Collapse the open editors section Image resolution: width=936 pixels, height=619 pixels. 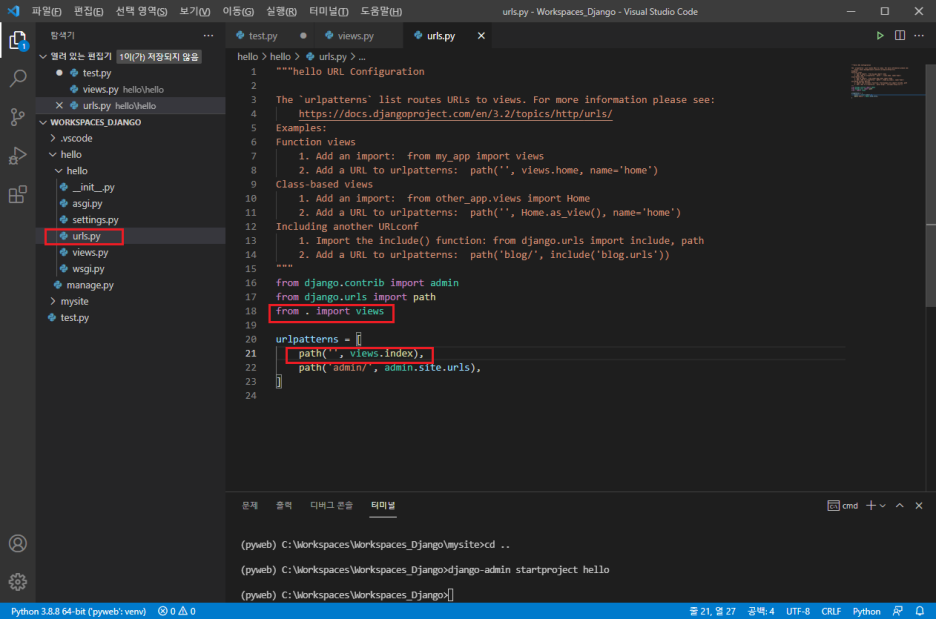tap(42, 57)
